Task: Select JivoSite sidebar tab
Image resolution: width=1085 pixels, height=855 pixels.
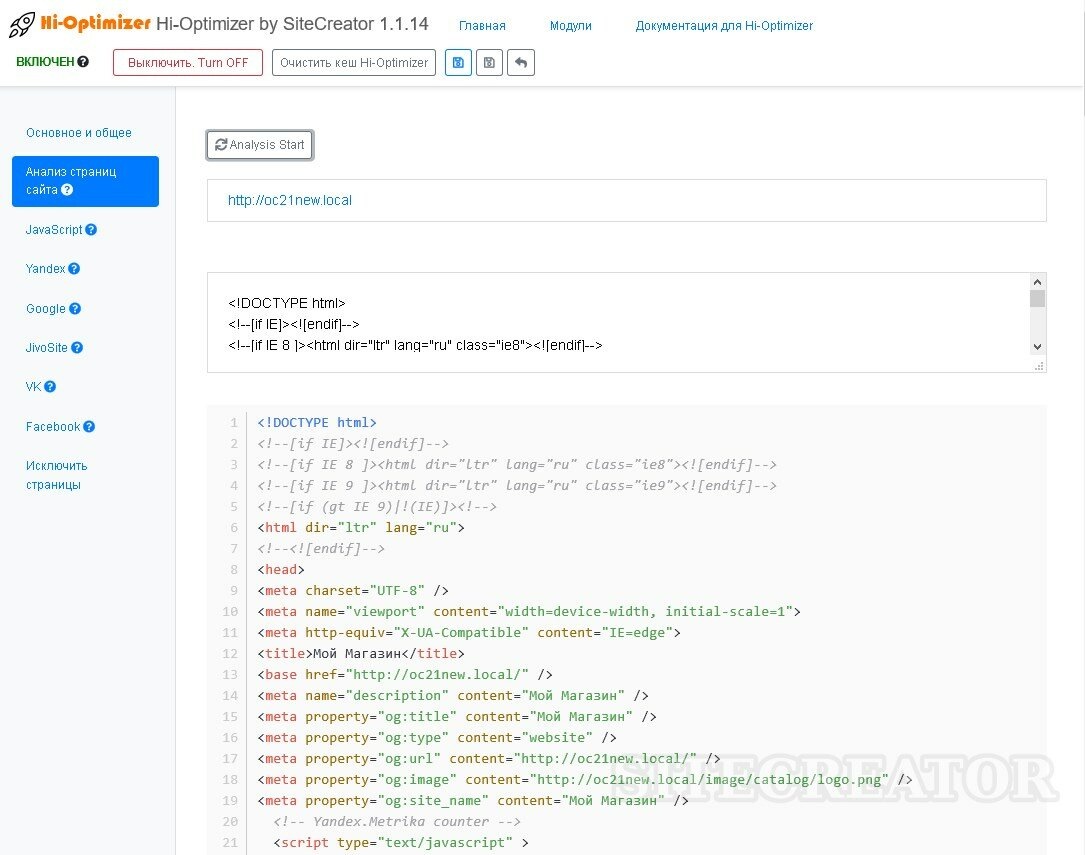Action: tap(47, 347)
